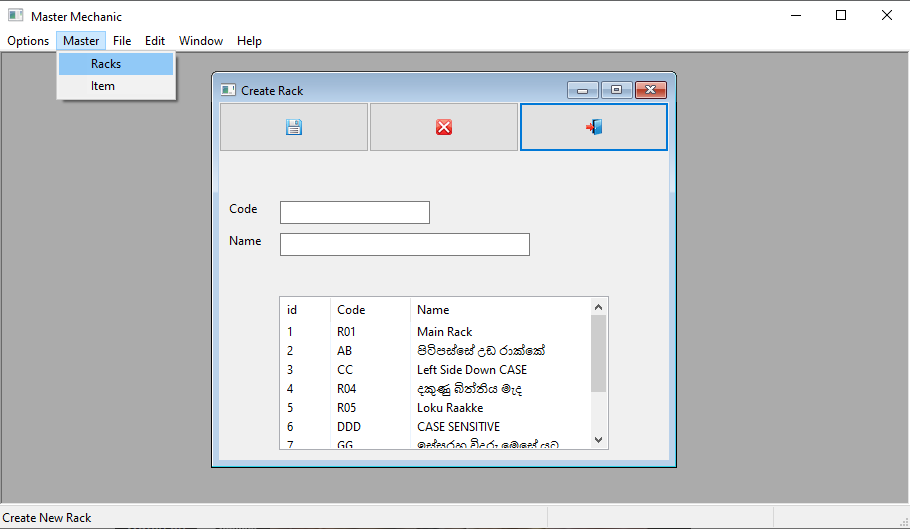Open the Master menu
This screenshot has width=910, height=529.
pos(81,41)
